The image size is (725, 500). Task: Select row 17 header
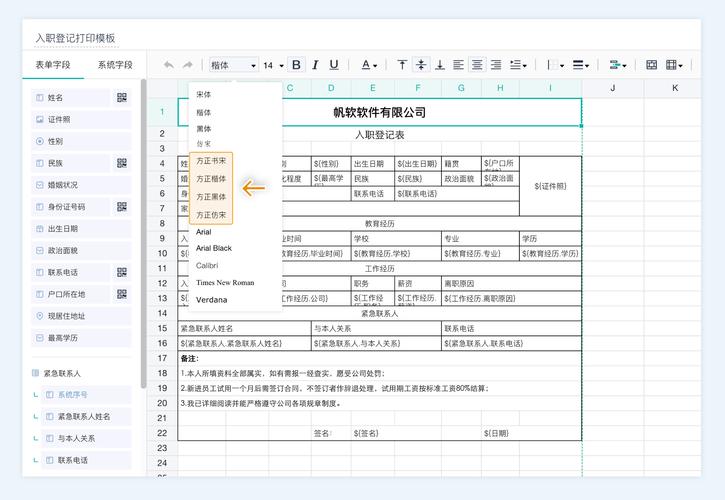pyautogui.click(x=162, y=358)
